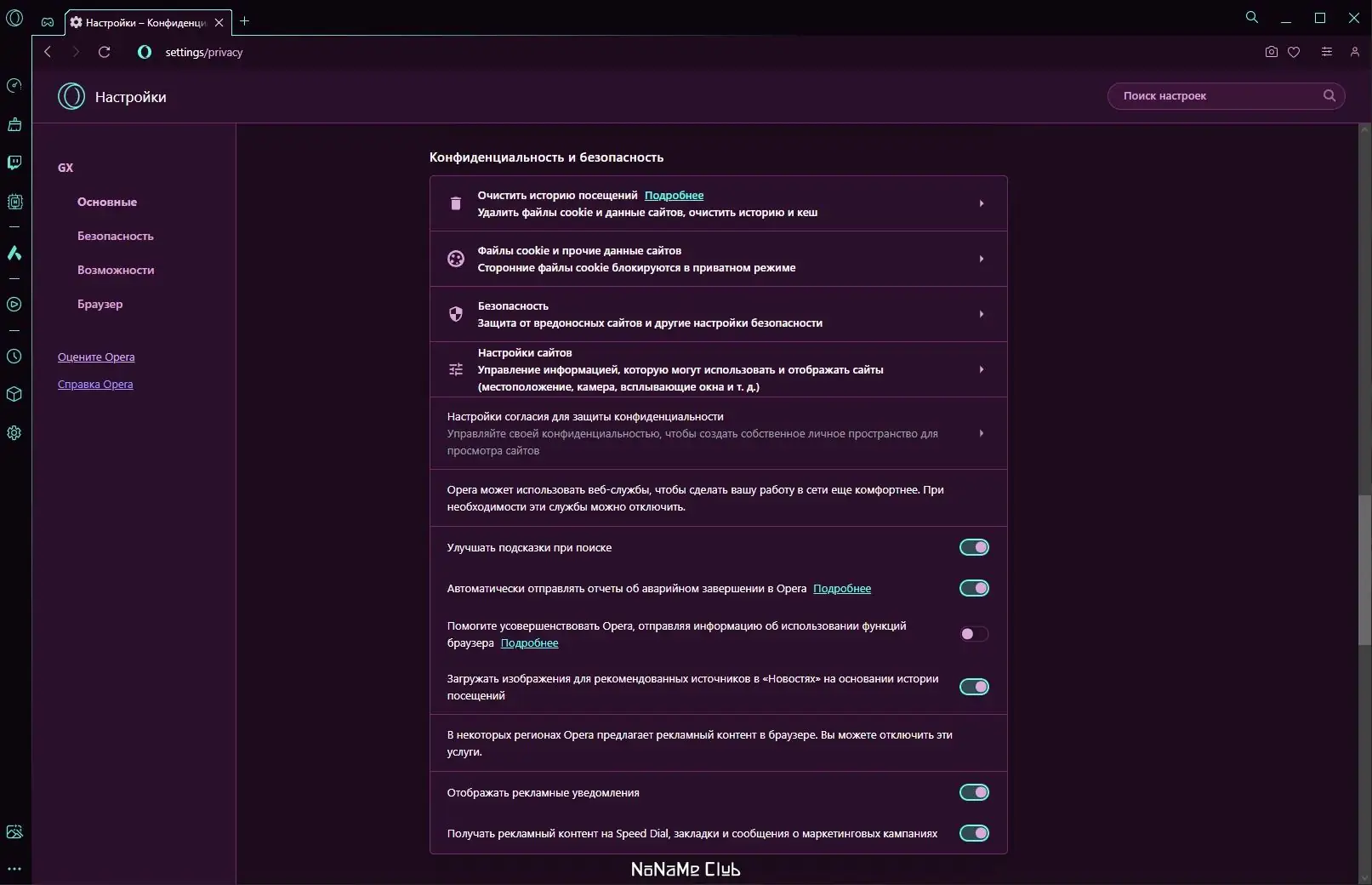Click the sidebar Settings gear icon

coord(14,433)
